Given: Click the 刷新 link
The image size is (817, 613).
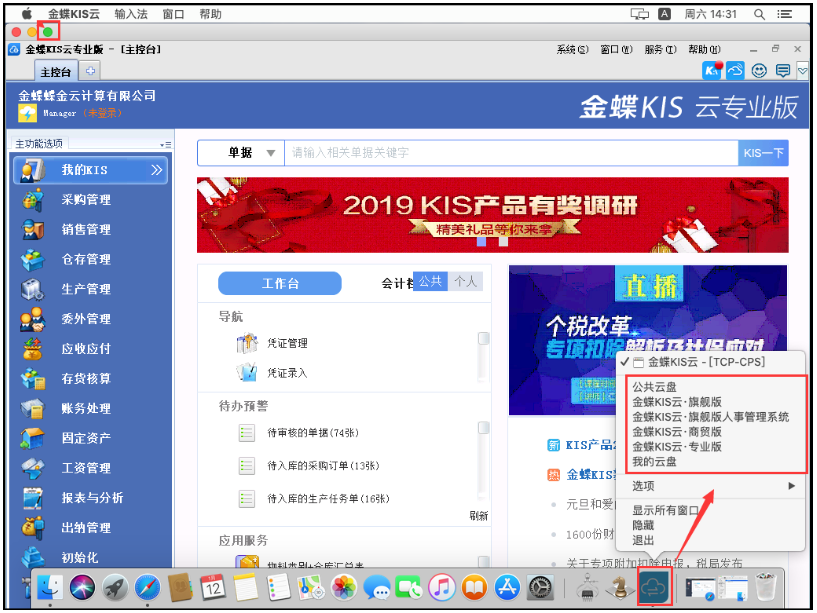Looking at the screenshot, I should (x=479, y=516).
